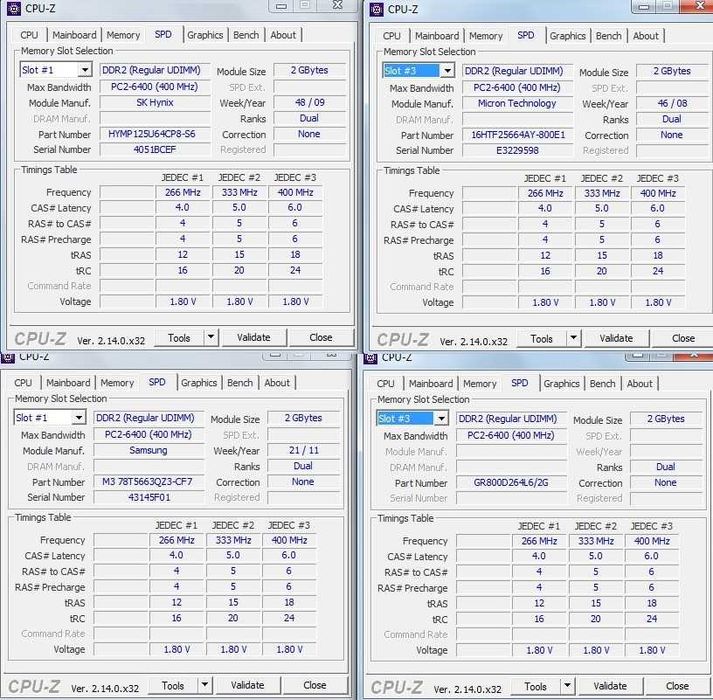
Task: Open the Memory tab in the Micron window
Action: click(486, 36)
